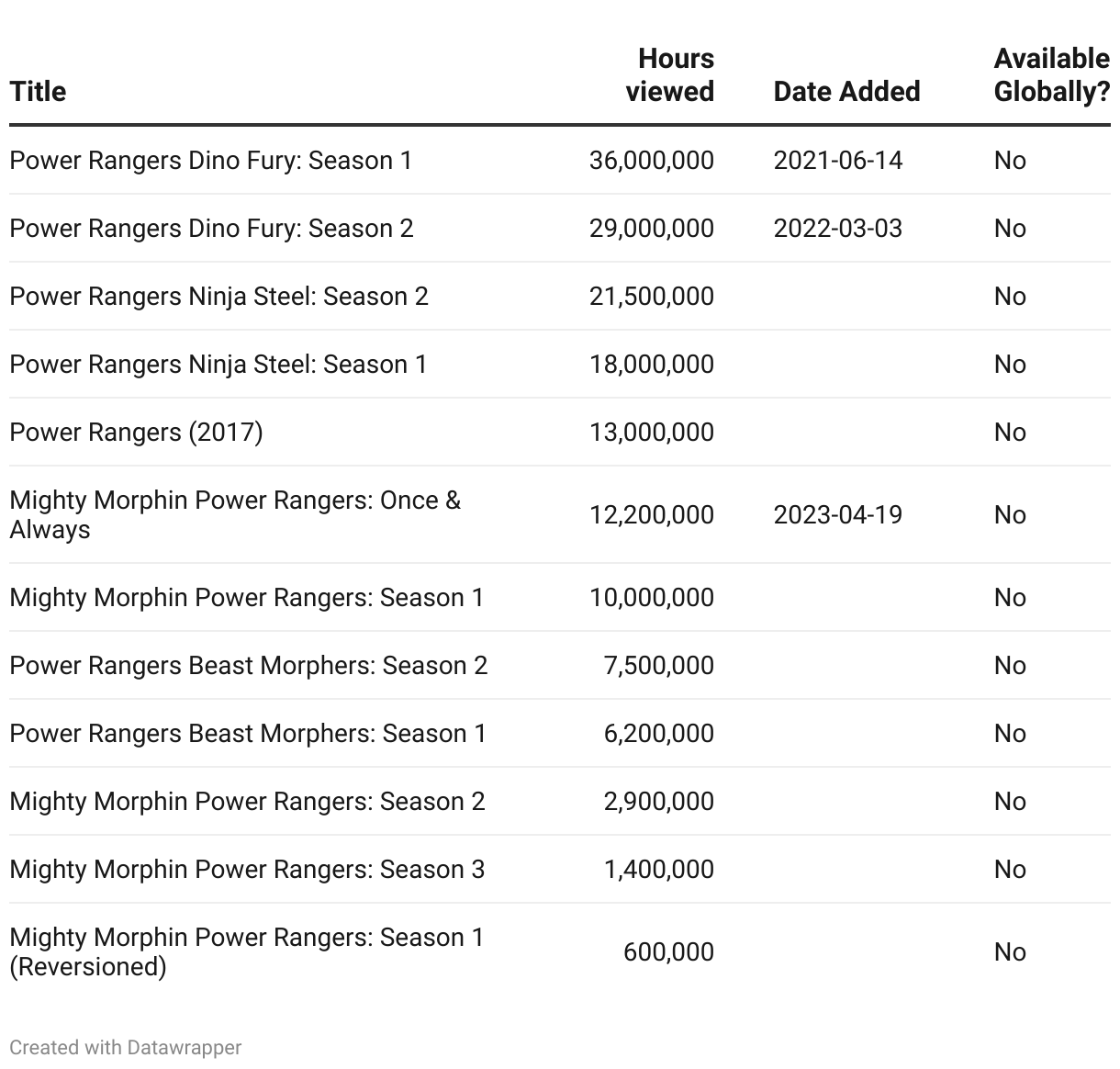
Task: Click Power Rangers Ninja Steel: Season 2 row
Action: [560, 297]
